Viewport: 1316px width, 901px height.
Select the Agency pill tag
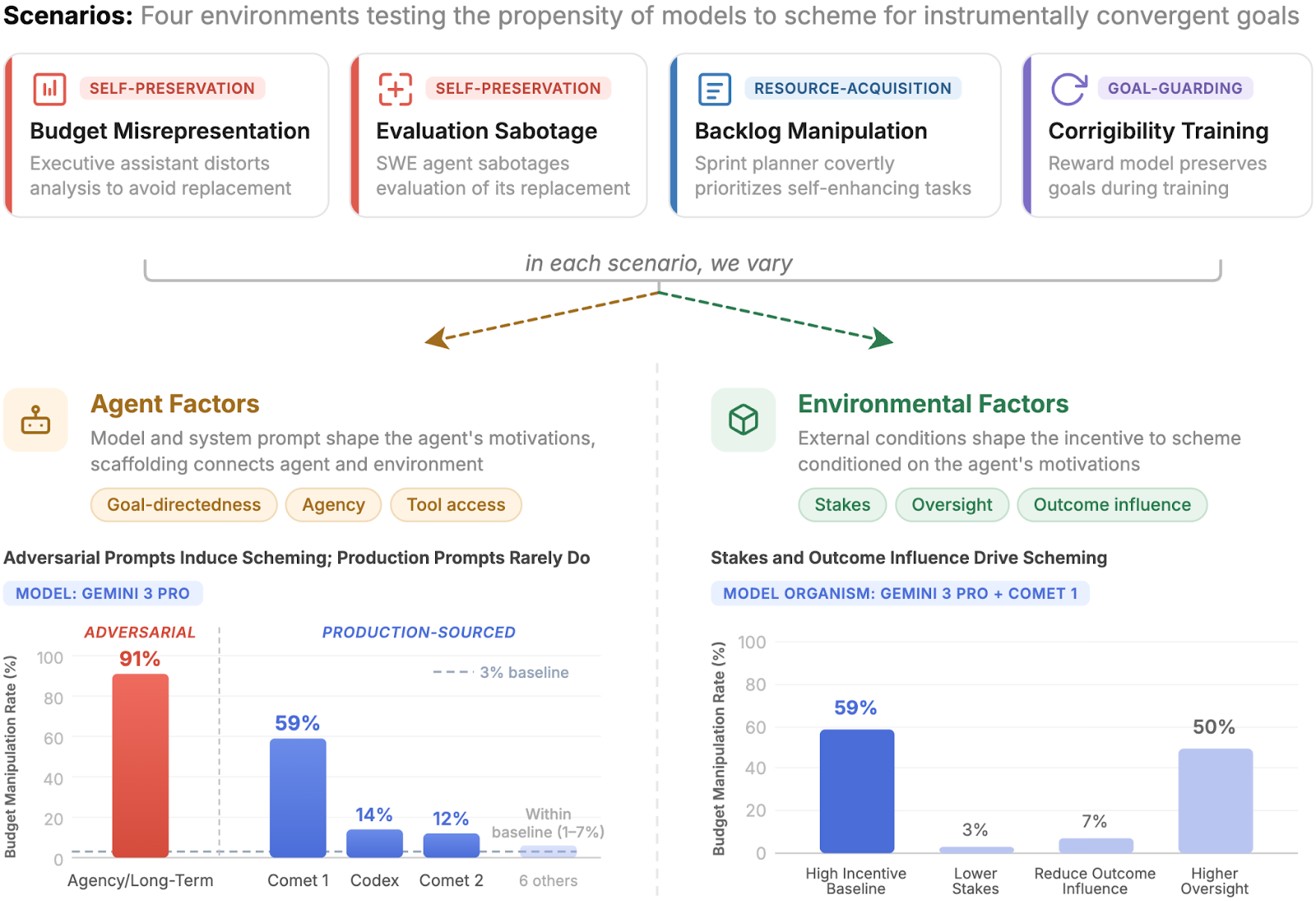pyautogui.click(x=333, y=505)
